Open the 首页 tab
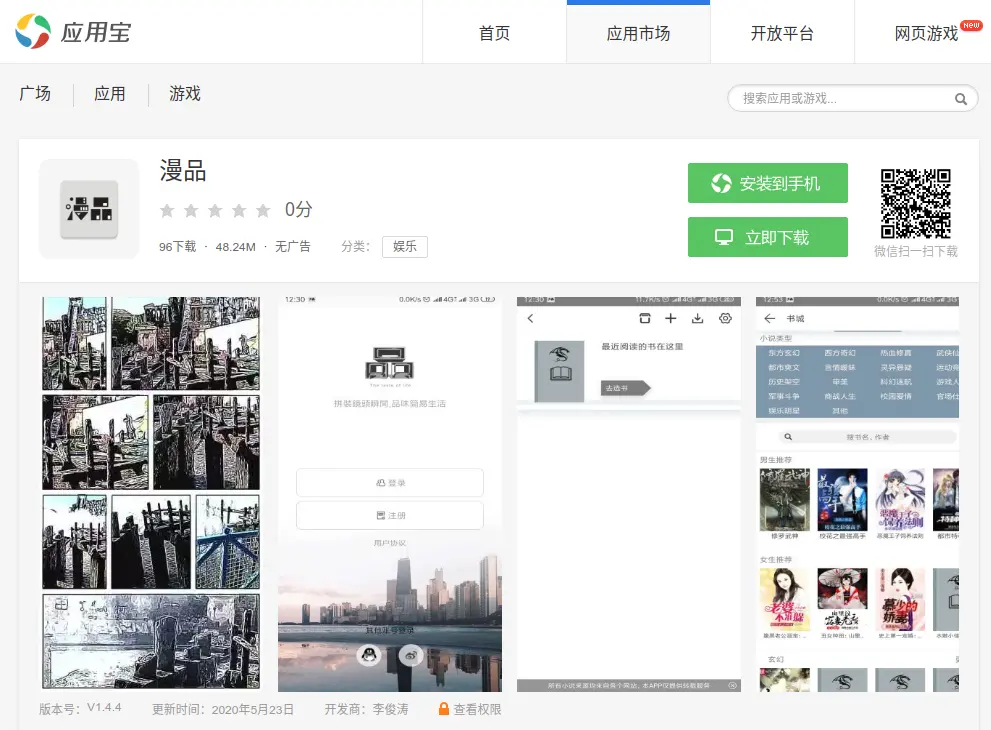 494,33
